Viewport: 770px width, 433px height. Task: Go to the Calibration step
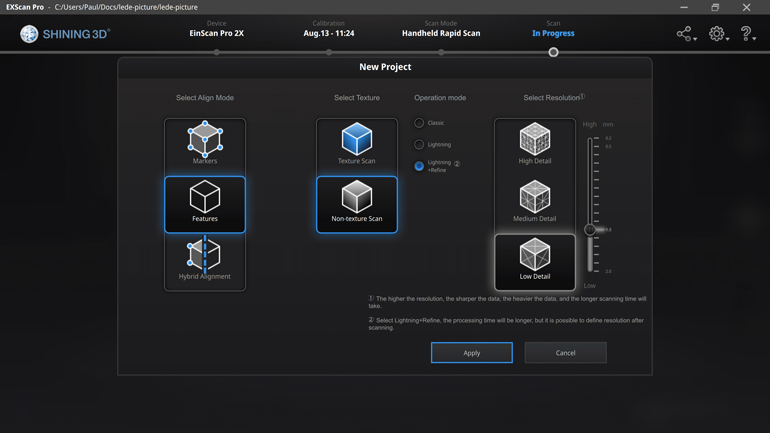tap(328, 33)
